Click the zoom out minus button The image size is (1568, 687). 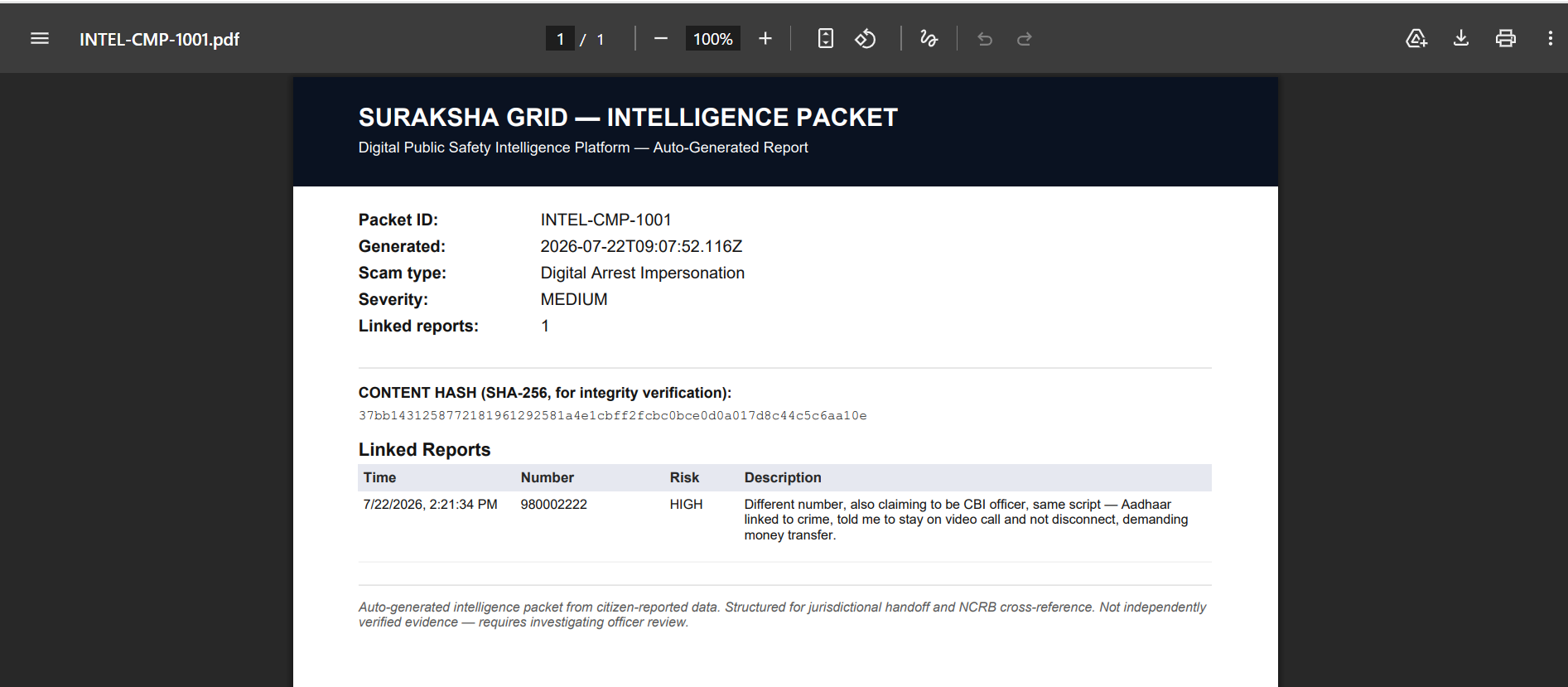(x=661, y=39)
